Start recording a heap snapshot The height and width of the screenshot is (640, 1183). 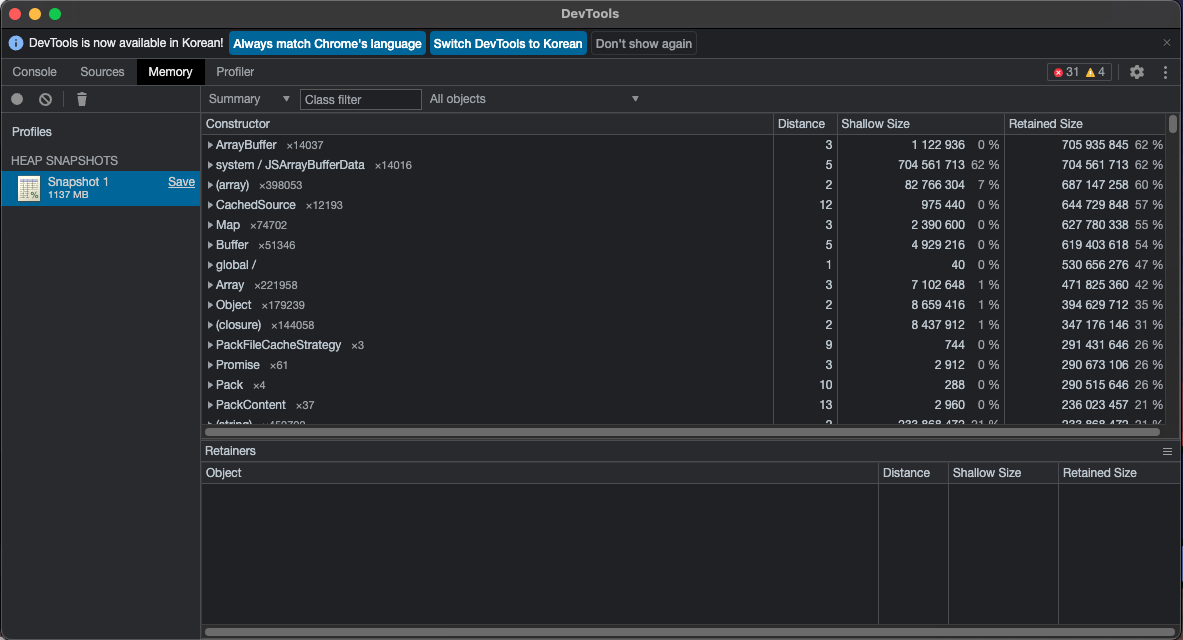(17, 99)
